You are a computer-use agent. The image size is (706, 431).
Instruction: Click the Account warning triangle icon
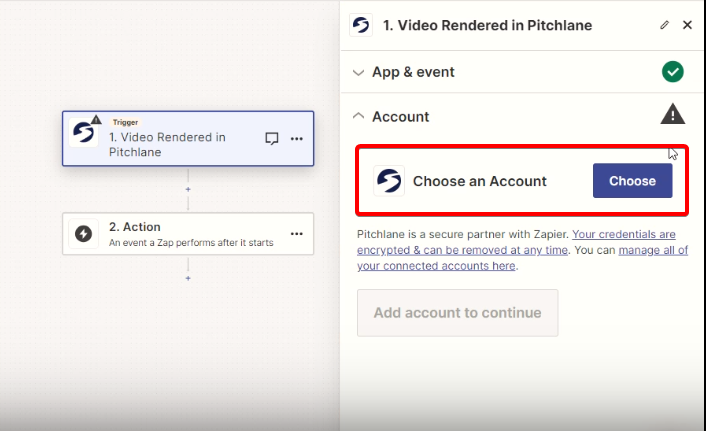click(673, 114)
